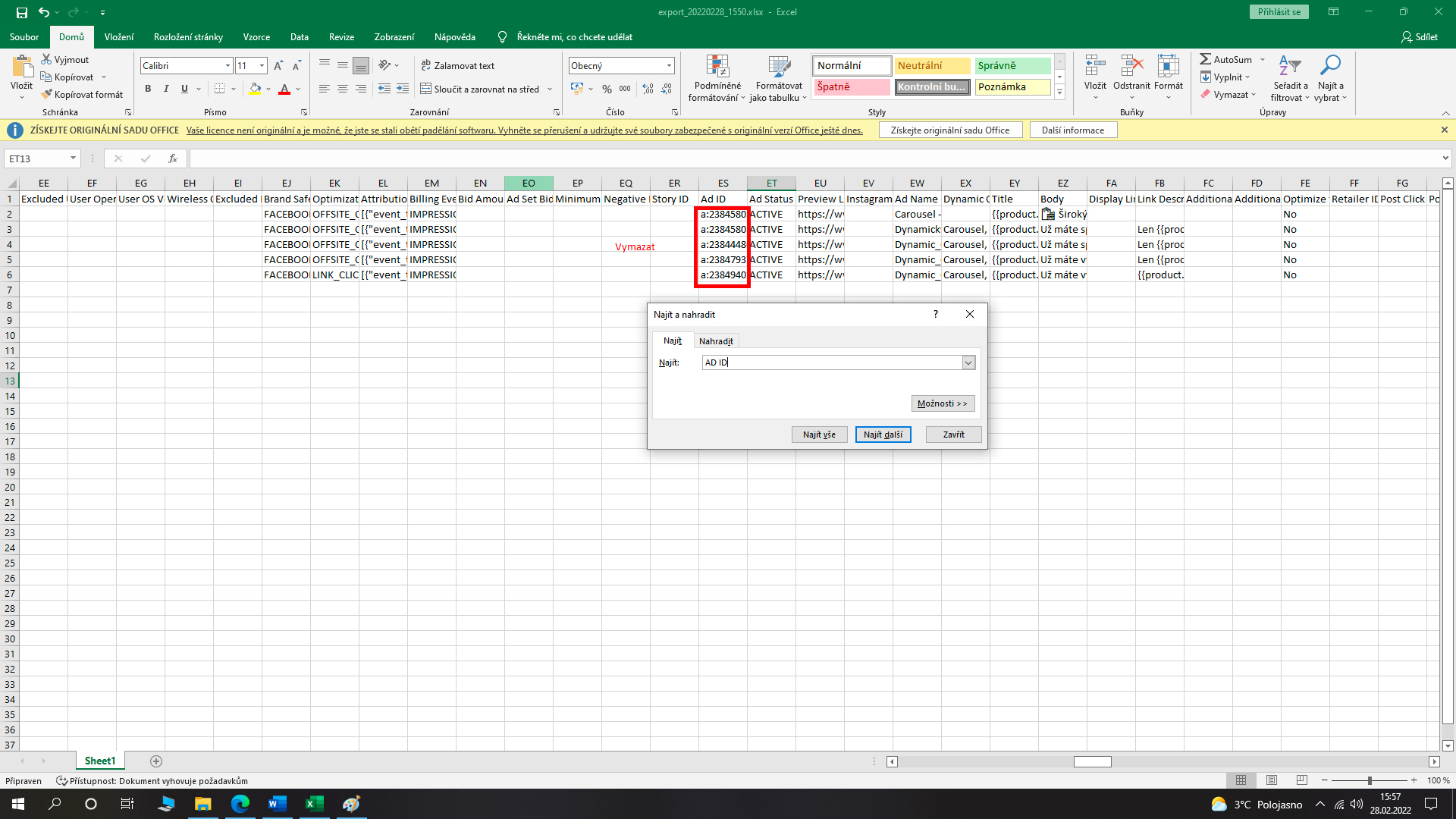Open the number format Obecný dropdown
This screenshot has height=819, width=1456.
tap(669, 66)
